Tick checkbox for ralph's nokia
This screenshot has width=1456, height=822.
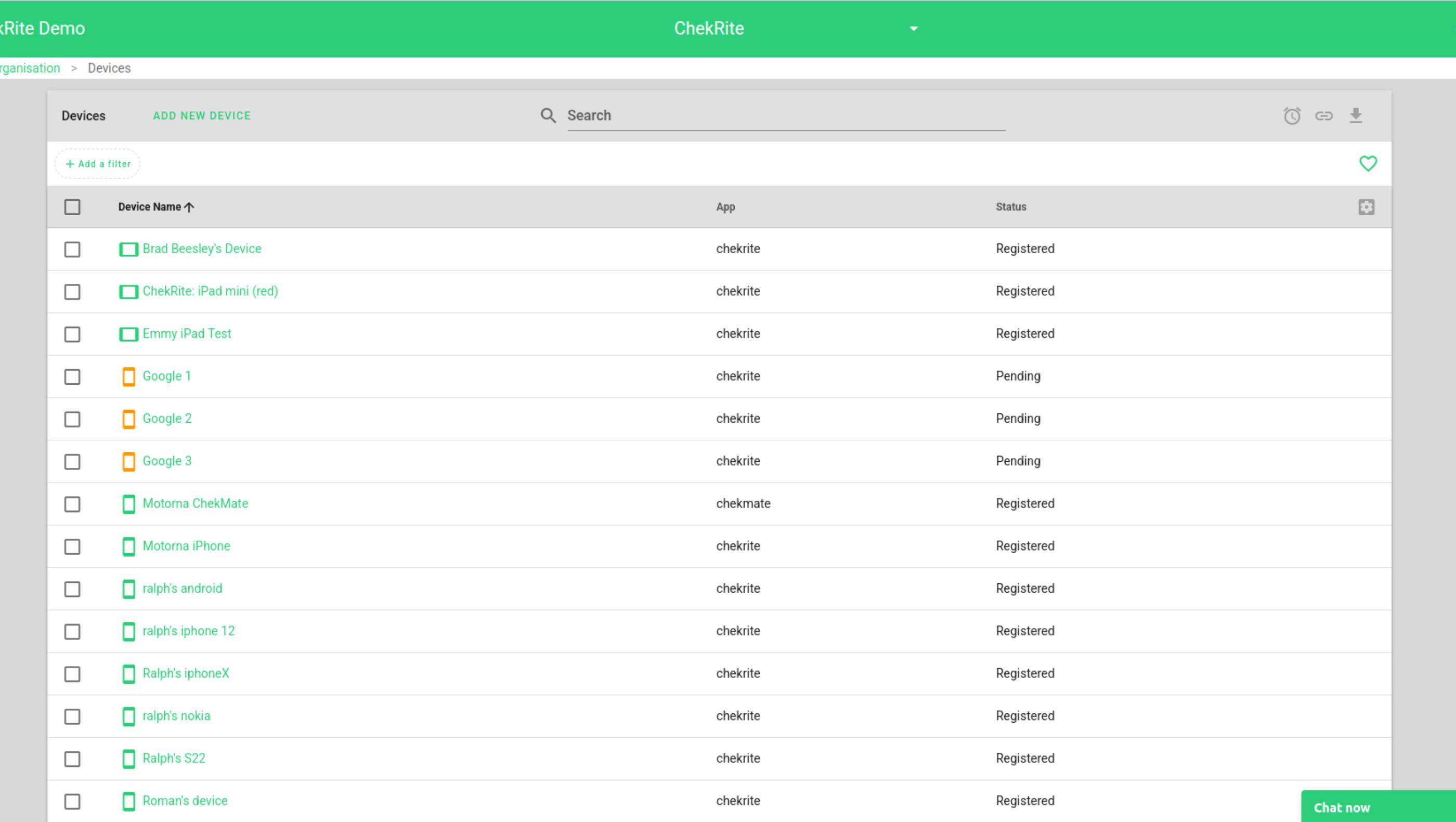(72, 716)
